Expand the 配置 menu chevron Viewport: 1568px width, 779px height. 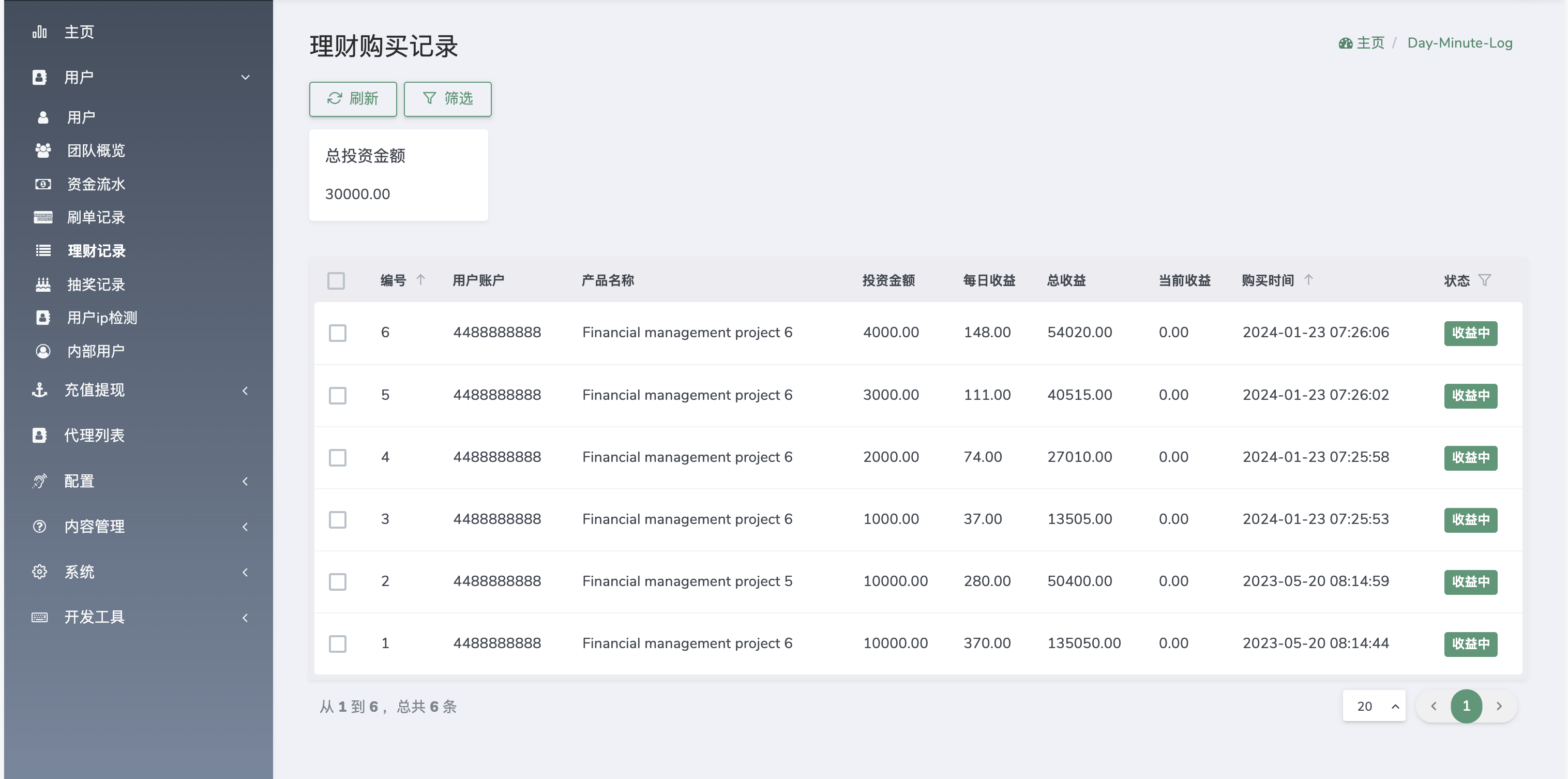[x=245, y=482]
